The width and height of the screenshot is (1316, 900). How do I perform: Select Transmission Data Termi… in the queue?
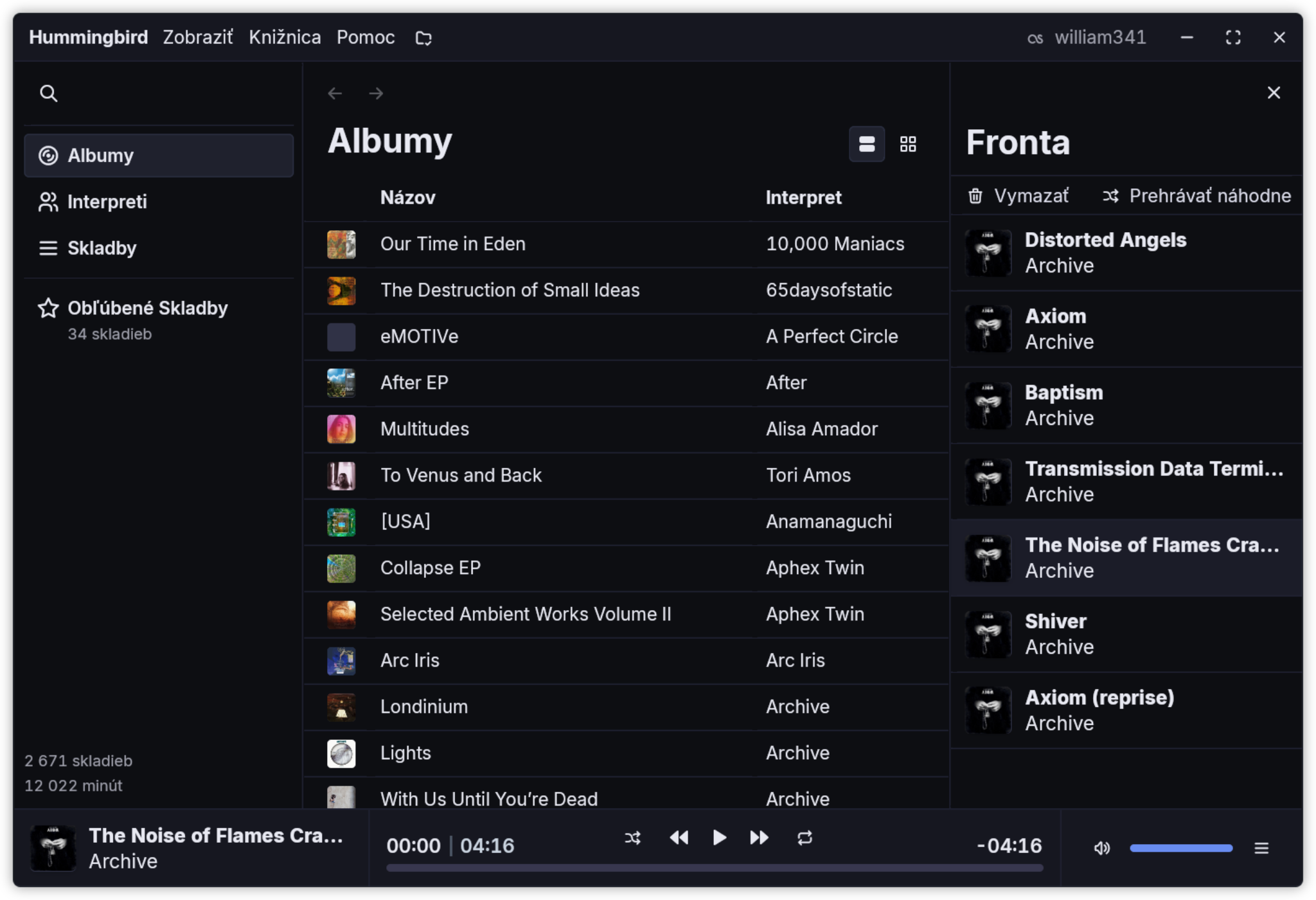point(1126,482)
